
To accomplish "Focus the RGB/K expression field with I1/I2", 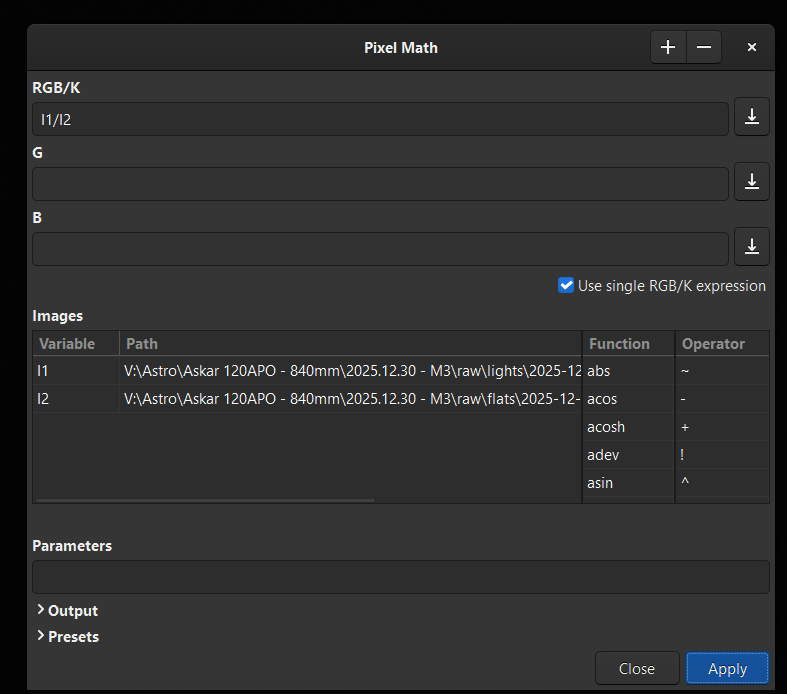I will pyautogui.click(x=380, y=119).
